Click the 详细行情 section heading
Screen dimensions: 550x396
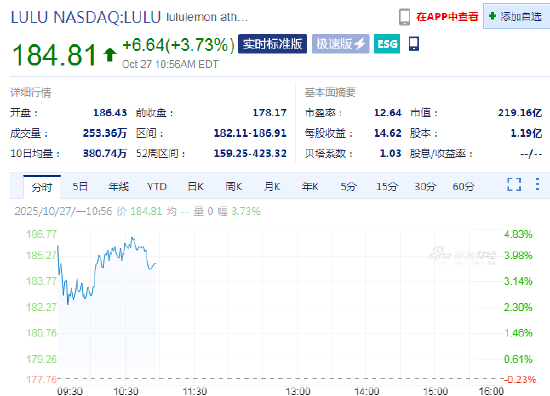pos(31,93)
